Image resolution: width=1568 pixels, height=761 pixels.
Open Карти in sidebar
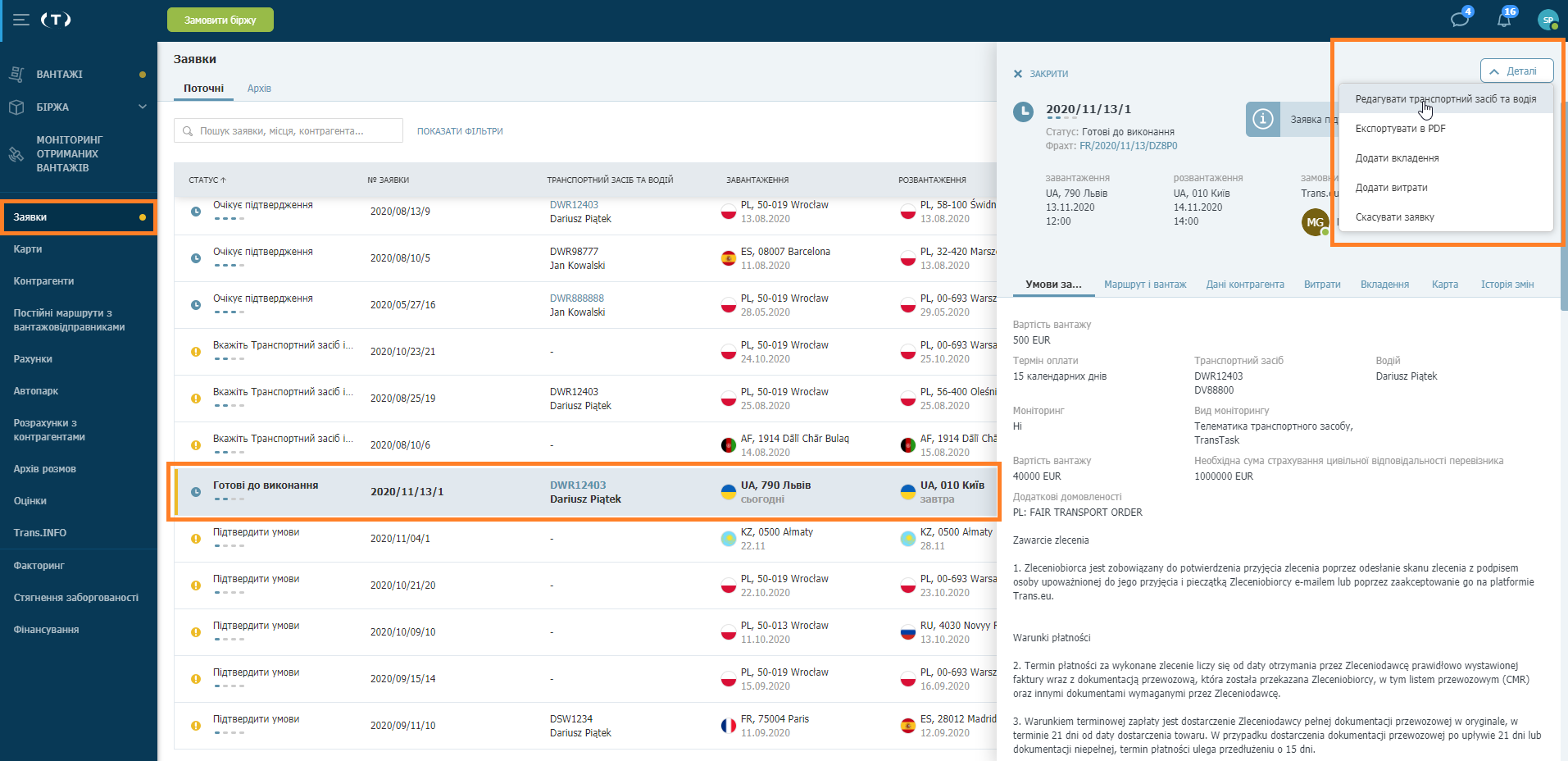click(28, 249)
